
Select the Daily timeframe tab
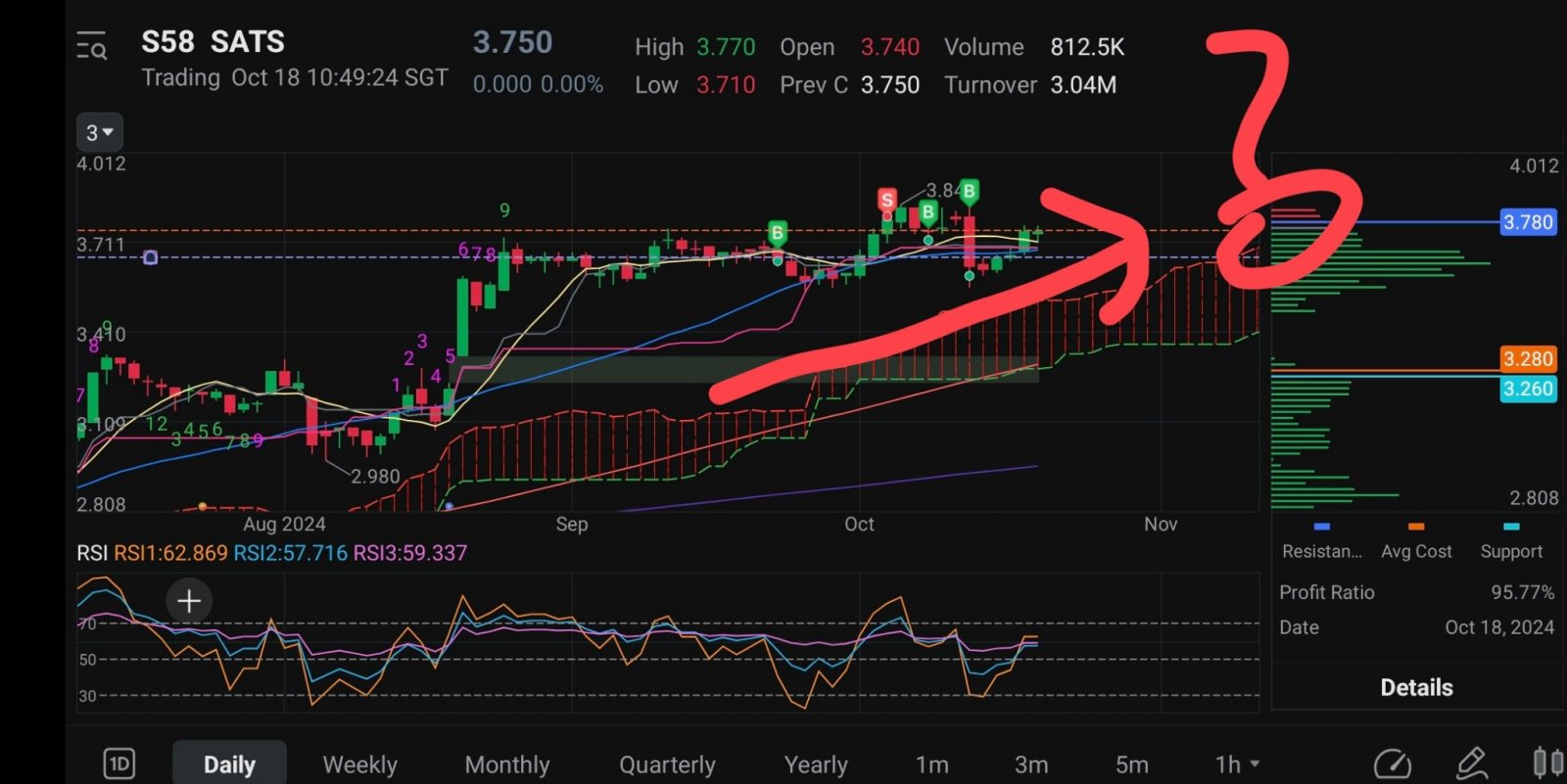(x=229, y=764)
